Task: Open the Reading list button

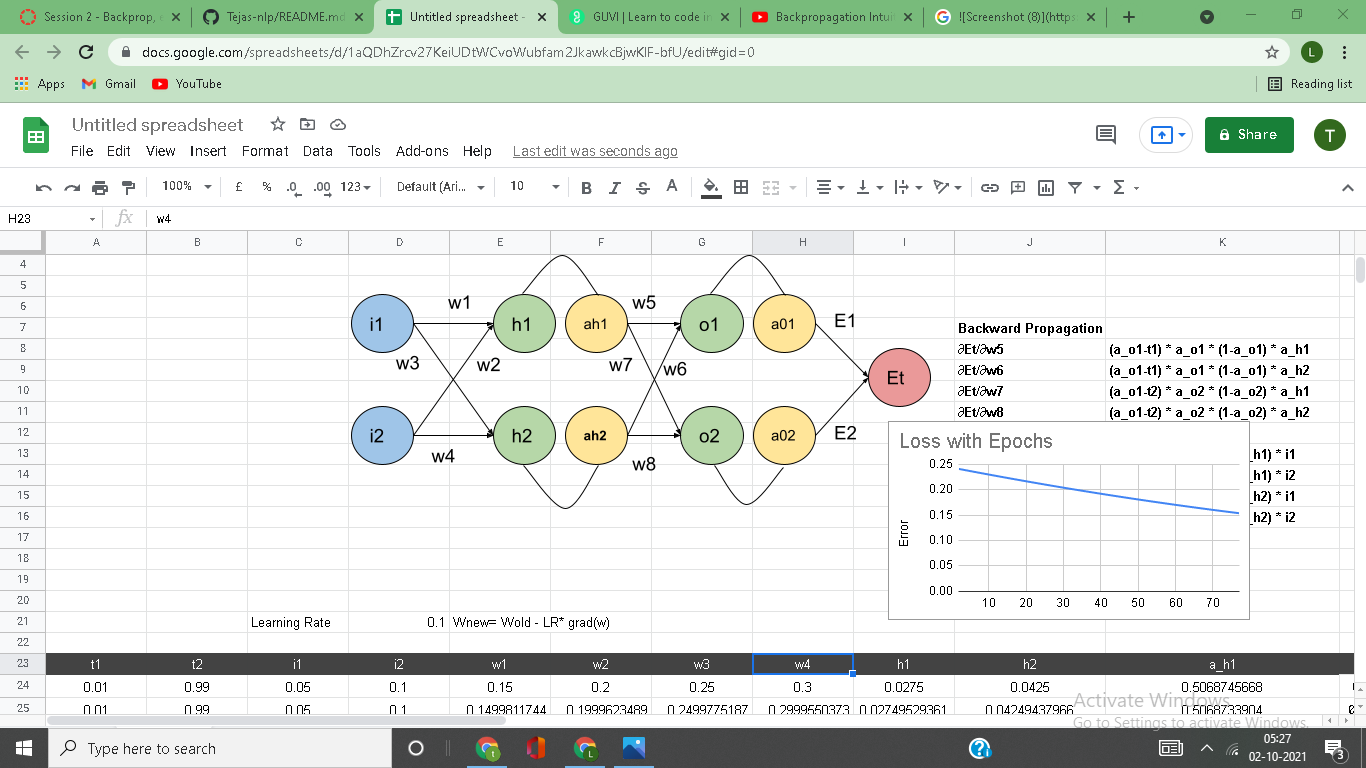Action: [x=1310, y=84]
